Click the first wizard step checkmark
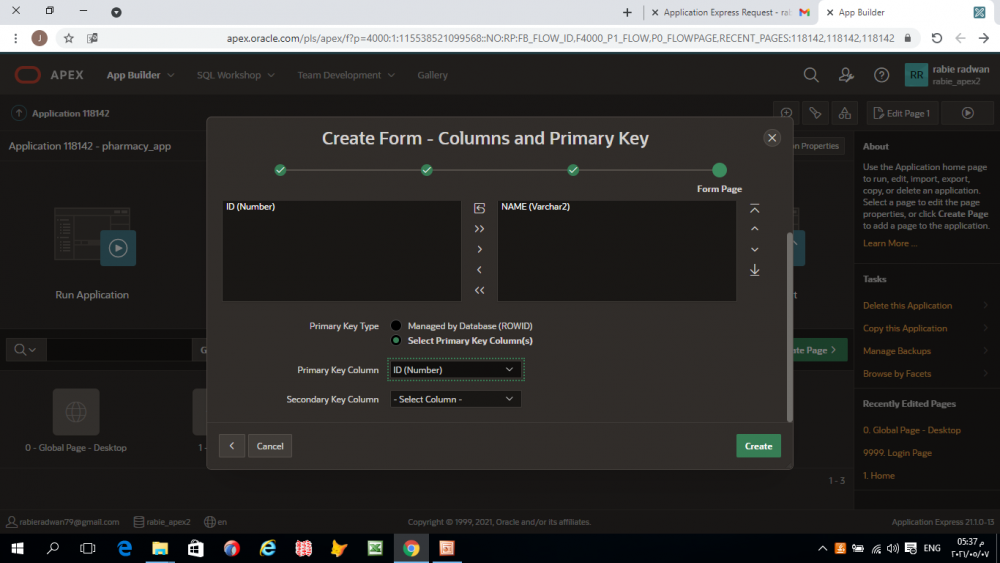Viewport: 1000px width, 563px height. 281,170
